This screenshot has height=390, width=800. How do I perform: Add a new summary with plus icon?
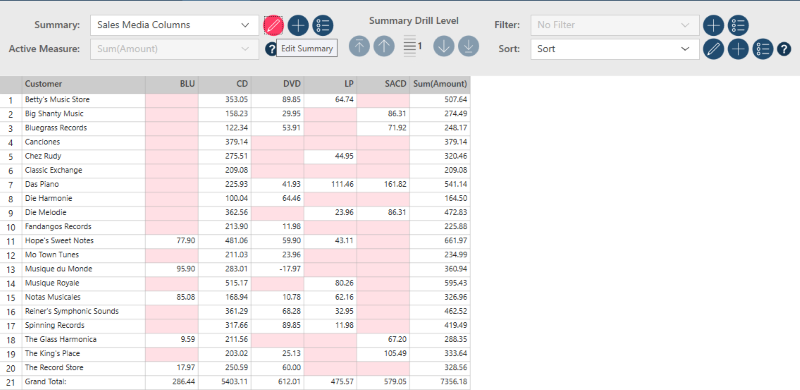coord(298,25)
